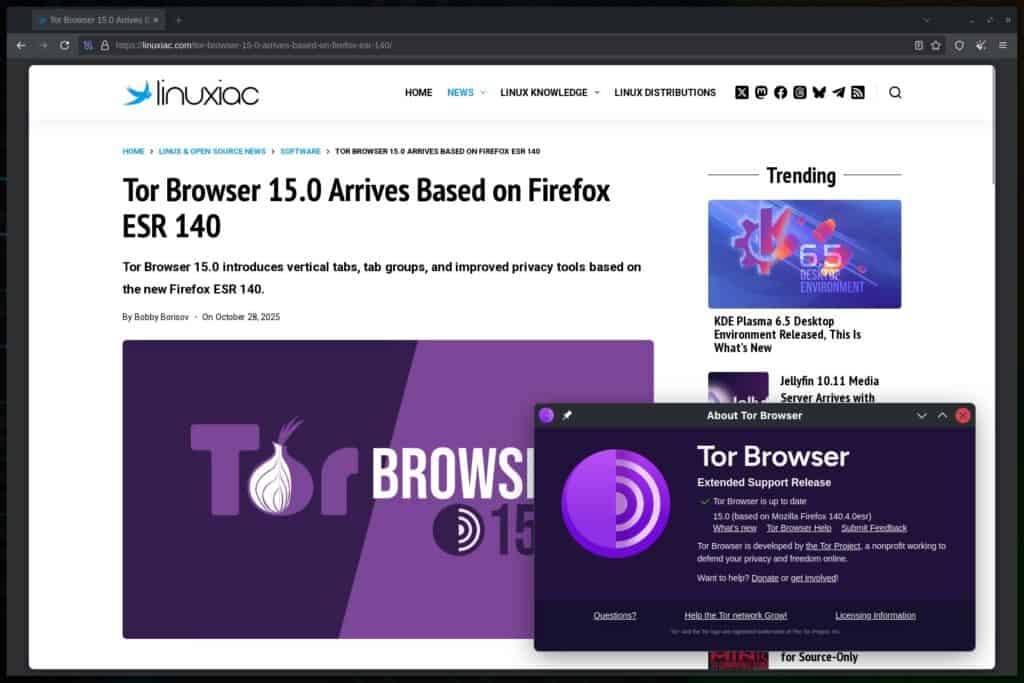Open the LINUX KNOWLEDGE dropdown menu
Screen dimensions: 1024x683
(549, 92)
